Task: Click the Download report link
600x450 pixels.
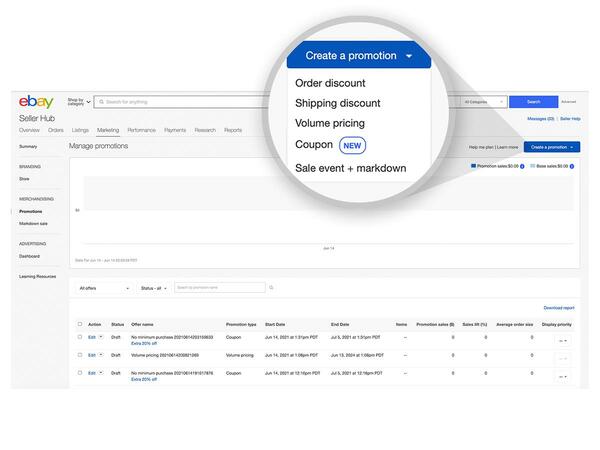Action: 559,308
